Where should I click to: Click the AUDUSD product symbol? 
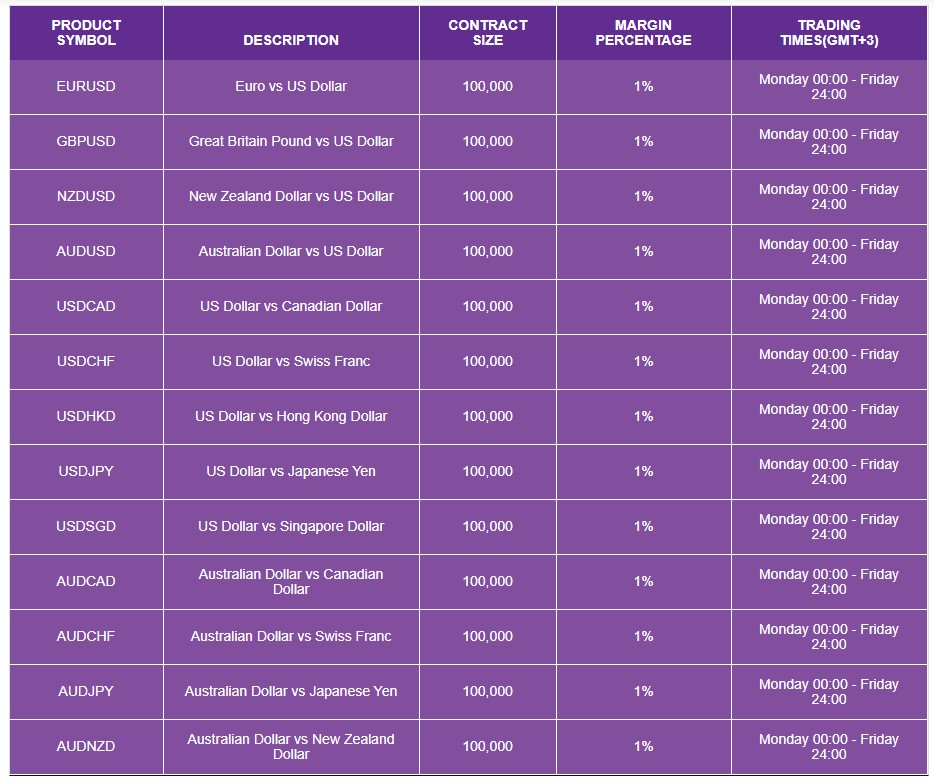point(86,251)
